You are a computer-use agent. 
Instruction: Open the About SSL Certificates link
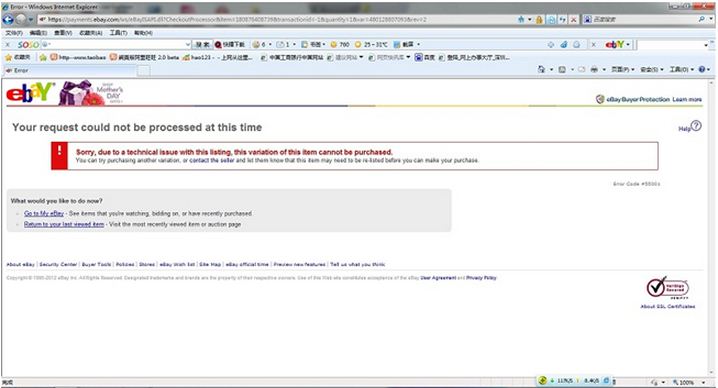[x=668, y=306]
